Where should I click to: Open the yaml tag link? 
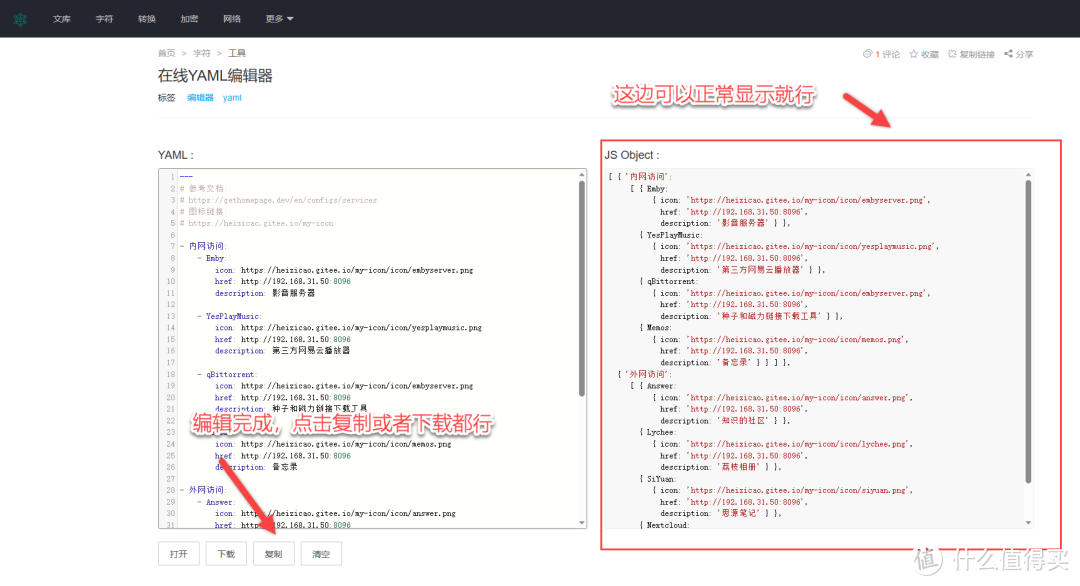click(x=232, y=98)
